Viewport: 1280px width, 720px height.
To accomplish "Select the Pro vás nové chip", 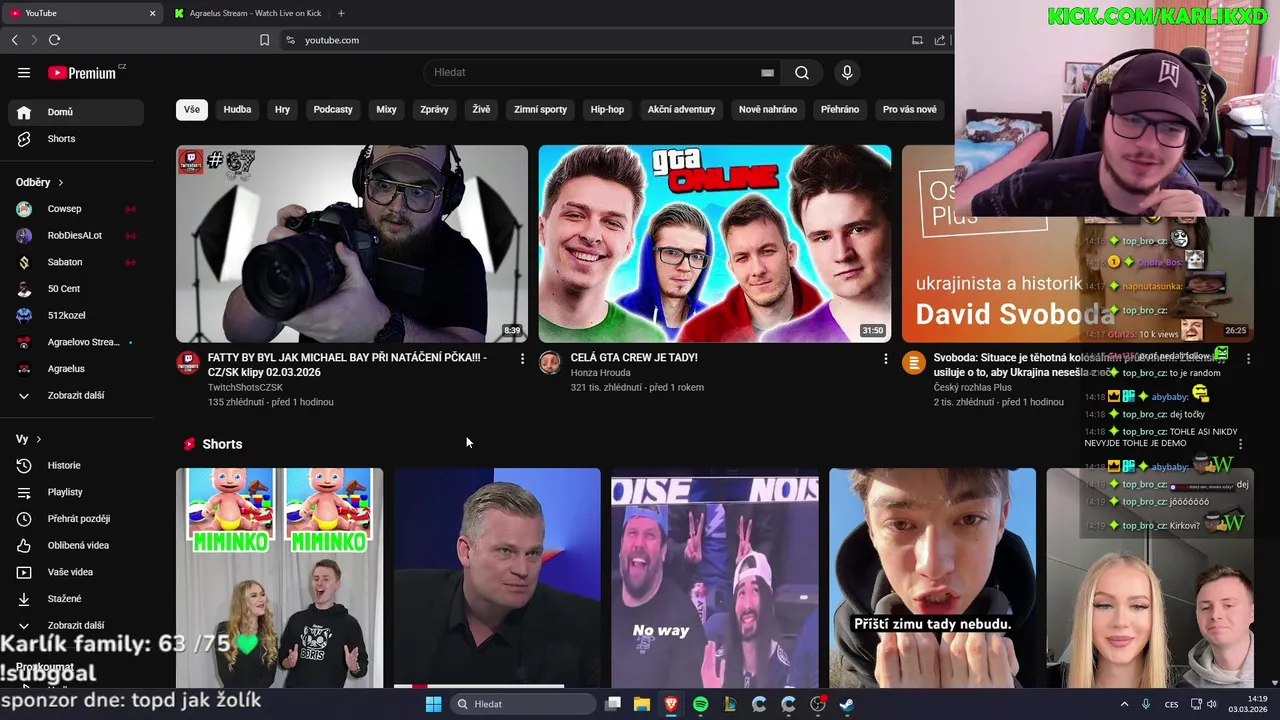I will pos(910,109).
